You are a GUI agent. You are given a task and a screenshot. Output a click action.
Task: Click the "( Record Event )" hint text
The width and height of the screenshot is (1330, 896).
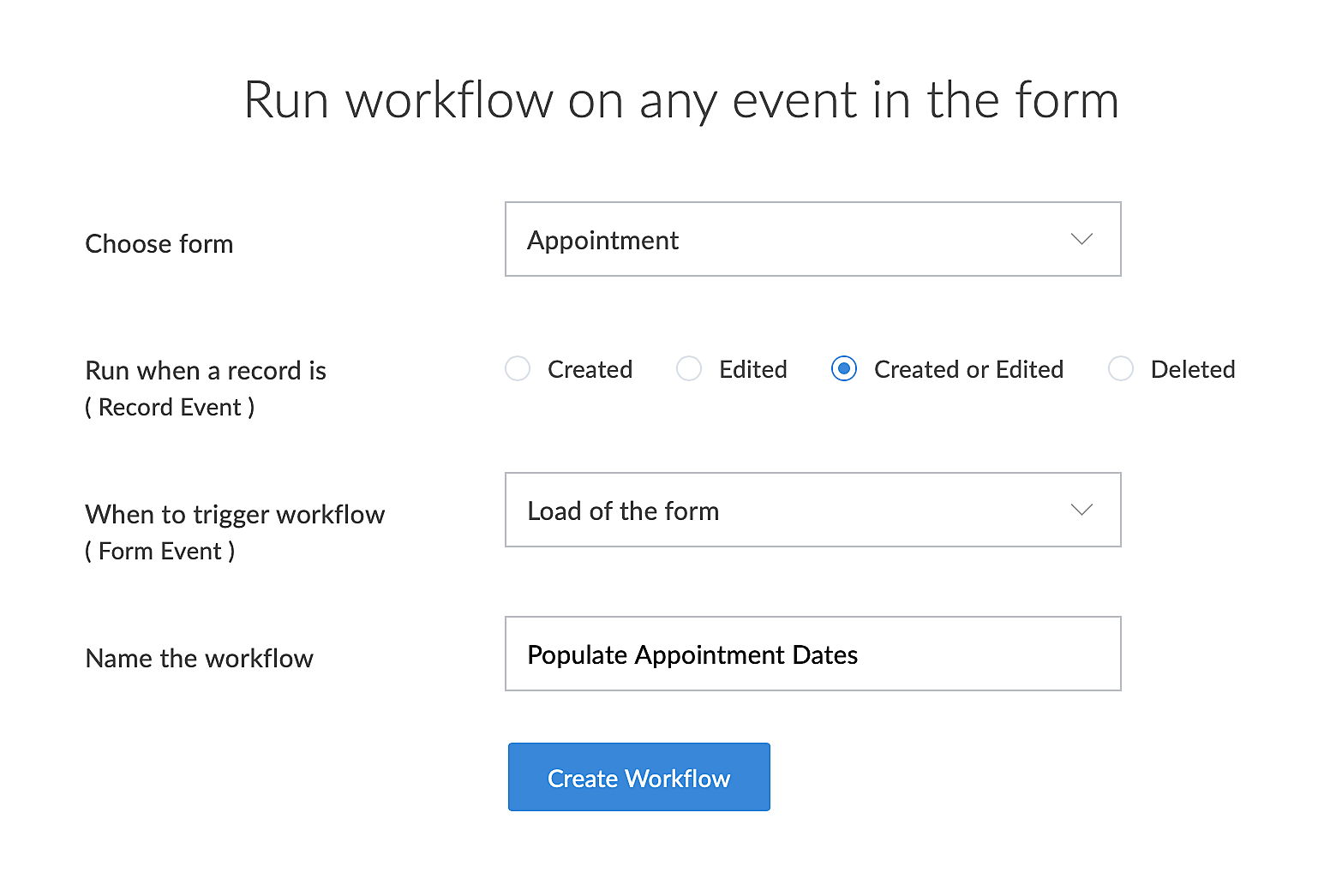[170, 408]
